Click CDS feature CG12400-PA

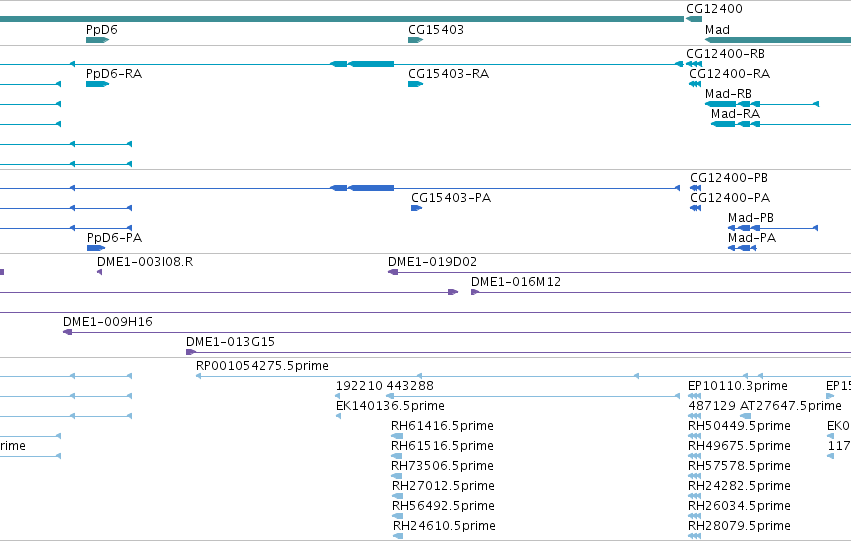730,198
